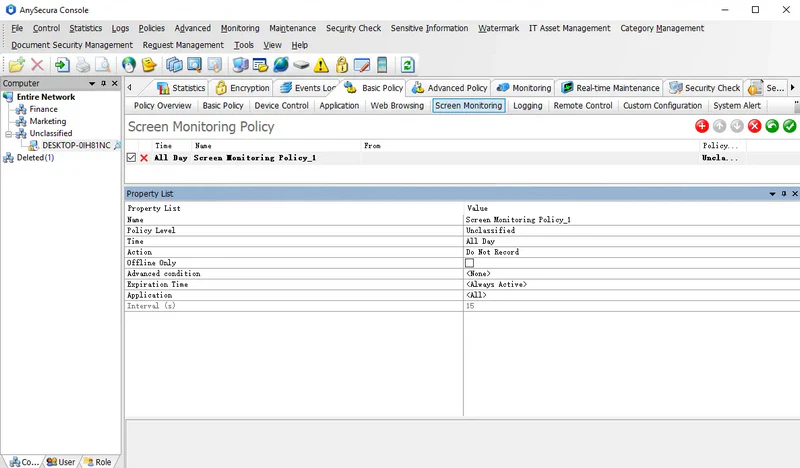Add a policy with red plus button

coord(702,126)
